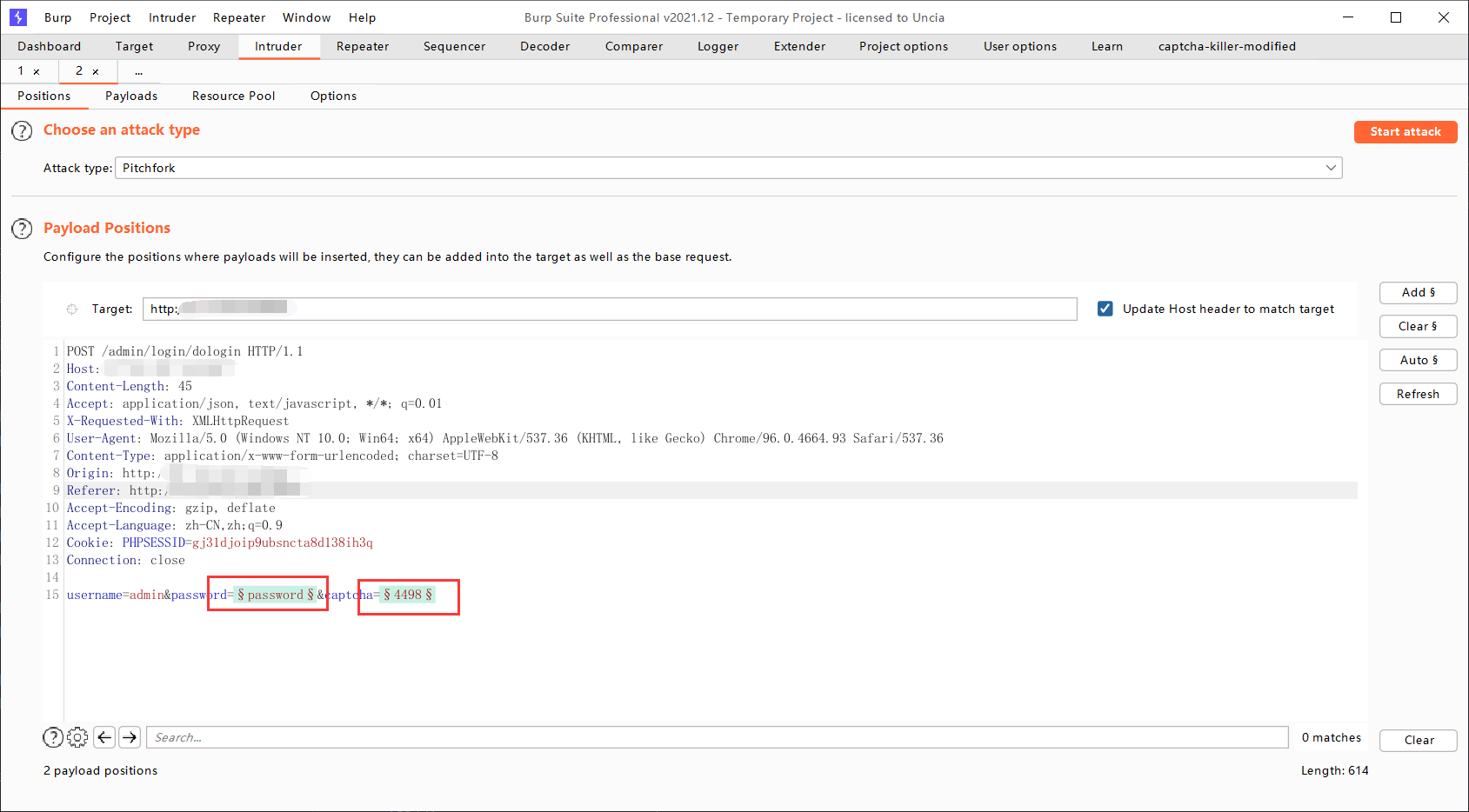Switch to the Resource Pool sub-tab
1469x812 pixels.
(234, 96)
